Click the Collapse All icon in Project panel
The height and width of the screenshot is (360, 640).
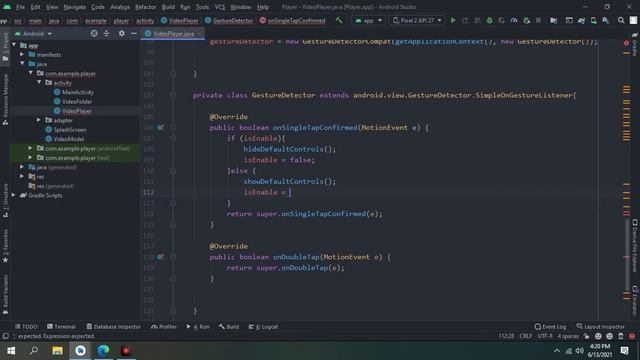pyautogui.click(x=106, y=33)
